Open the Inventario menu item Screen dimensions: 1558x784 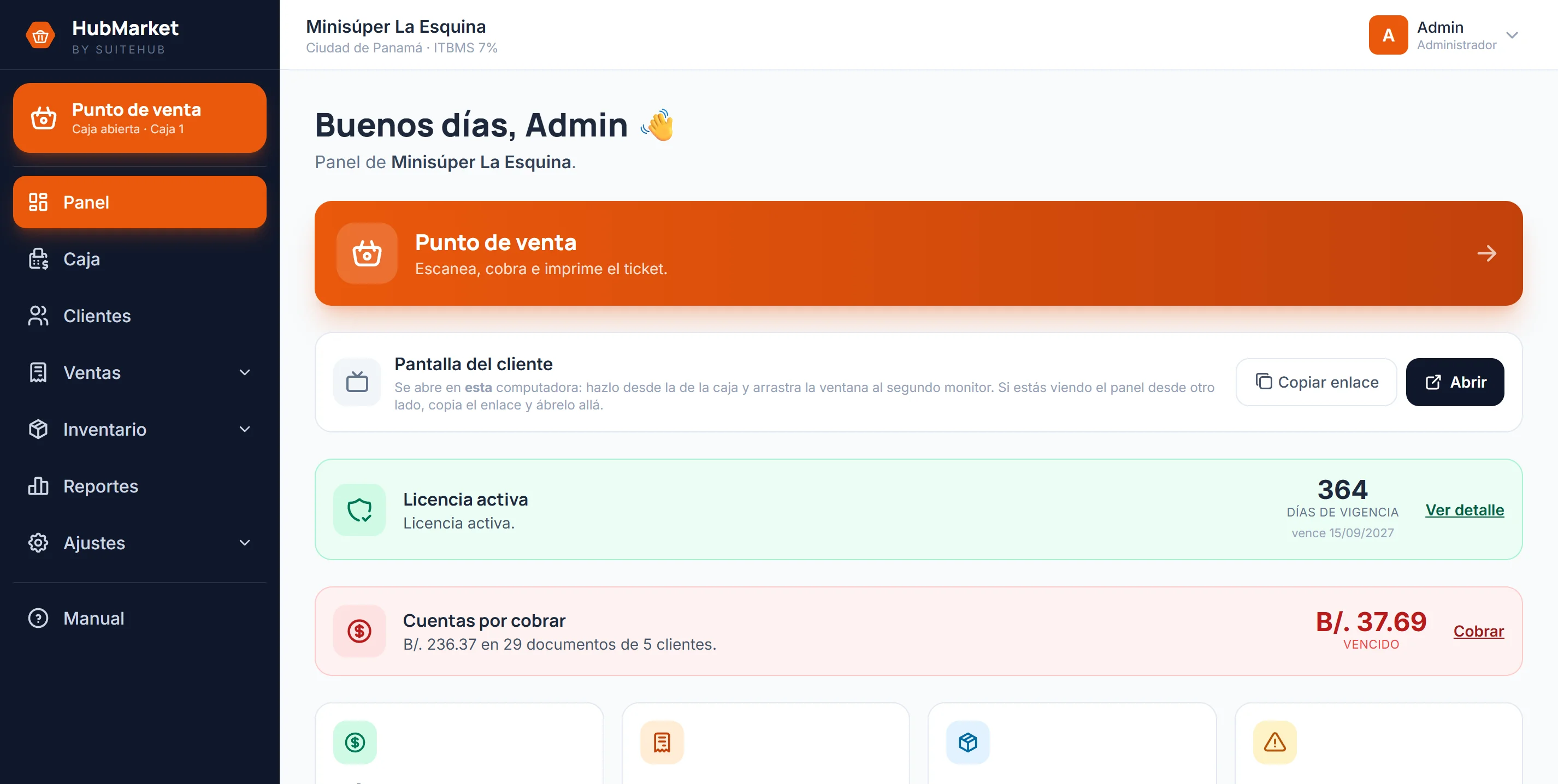140,430
